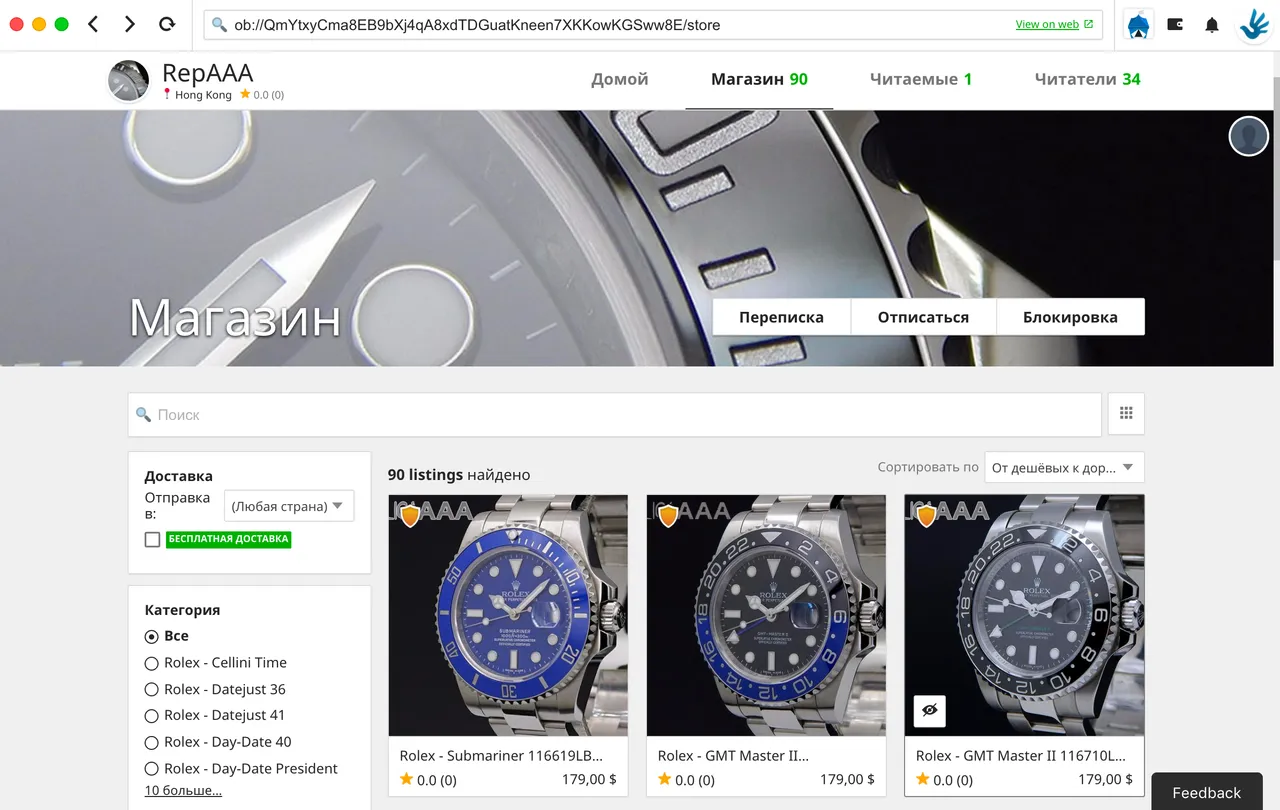The image size is (1280, 810).
Task: Open the wallet icon
Action: click(x=1175, y=25)
